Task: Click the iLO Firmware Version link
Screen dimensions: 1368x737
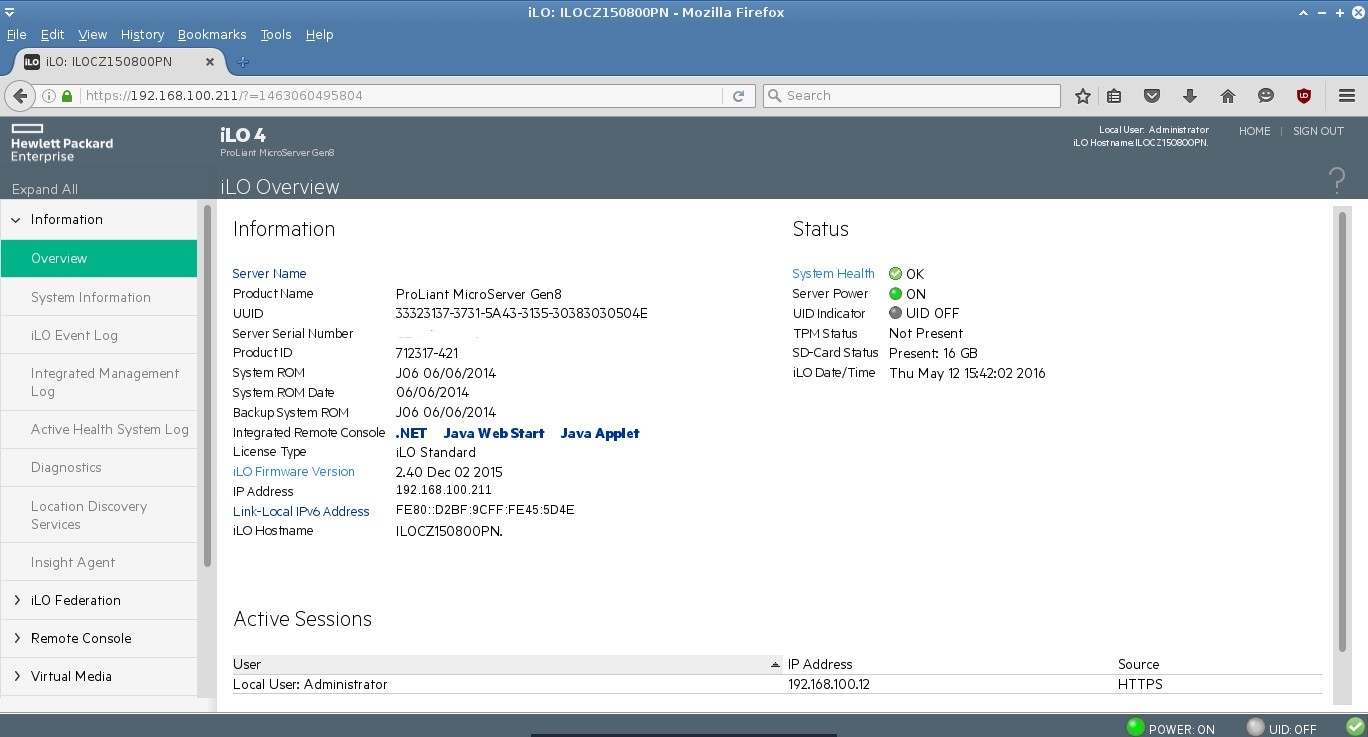Action: (294, 472)
